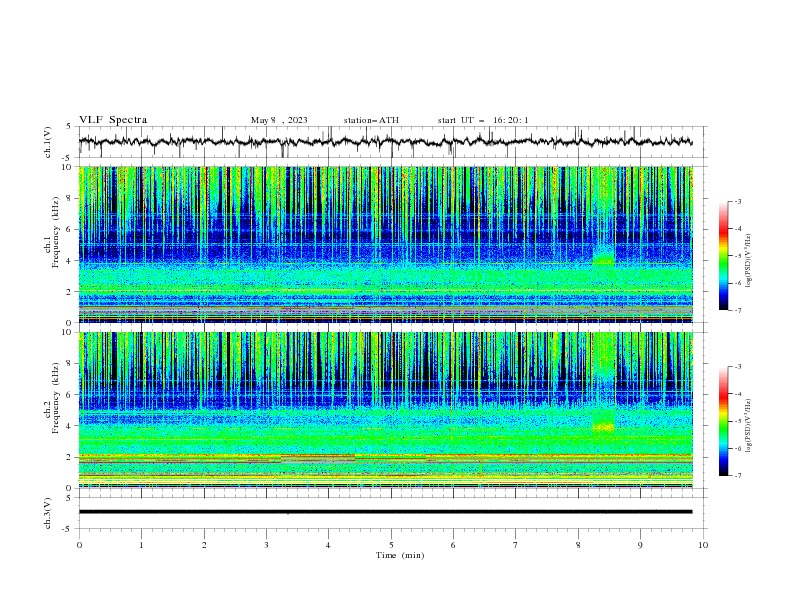Click the "Time (min)" axis label
The height and width of the screenshot is (612, 792).
(400, 555)
